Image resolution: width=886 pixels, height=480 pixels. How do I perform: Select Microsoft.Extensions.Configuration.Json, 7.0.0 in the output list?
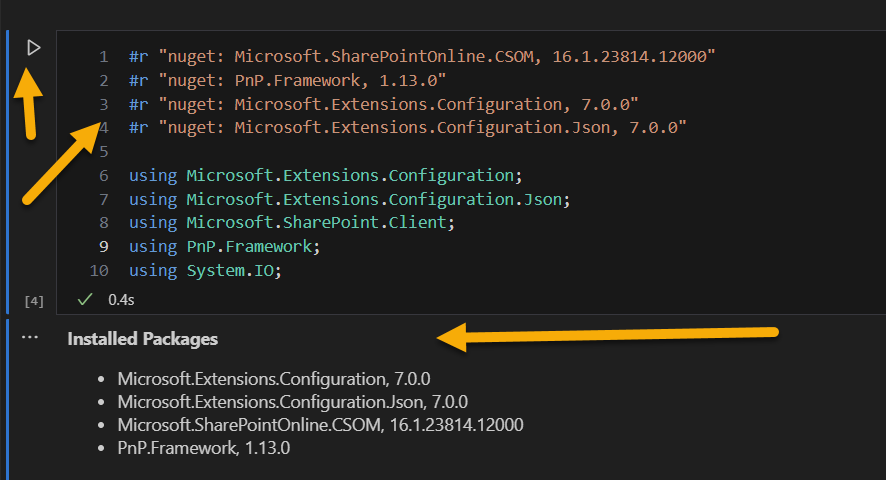[292, 402]
